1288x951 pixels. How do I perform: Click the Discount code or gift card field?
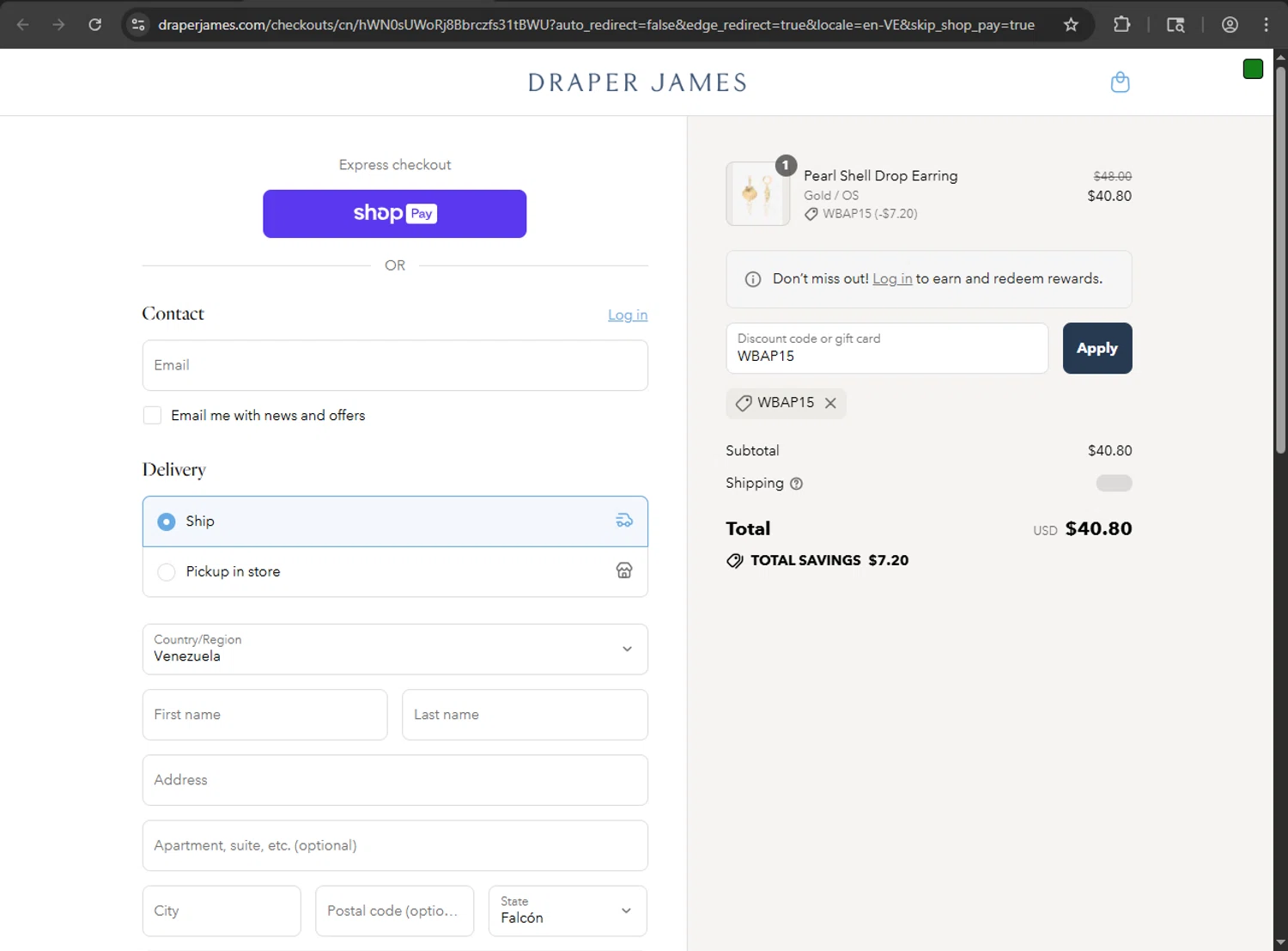click(x=887, y=348)
